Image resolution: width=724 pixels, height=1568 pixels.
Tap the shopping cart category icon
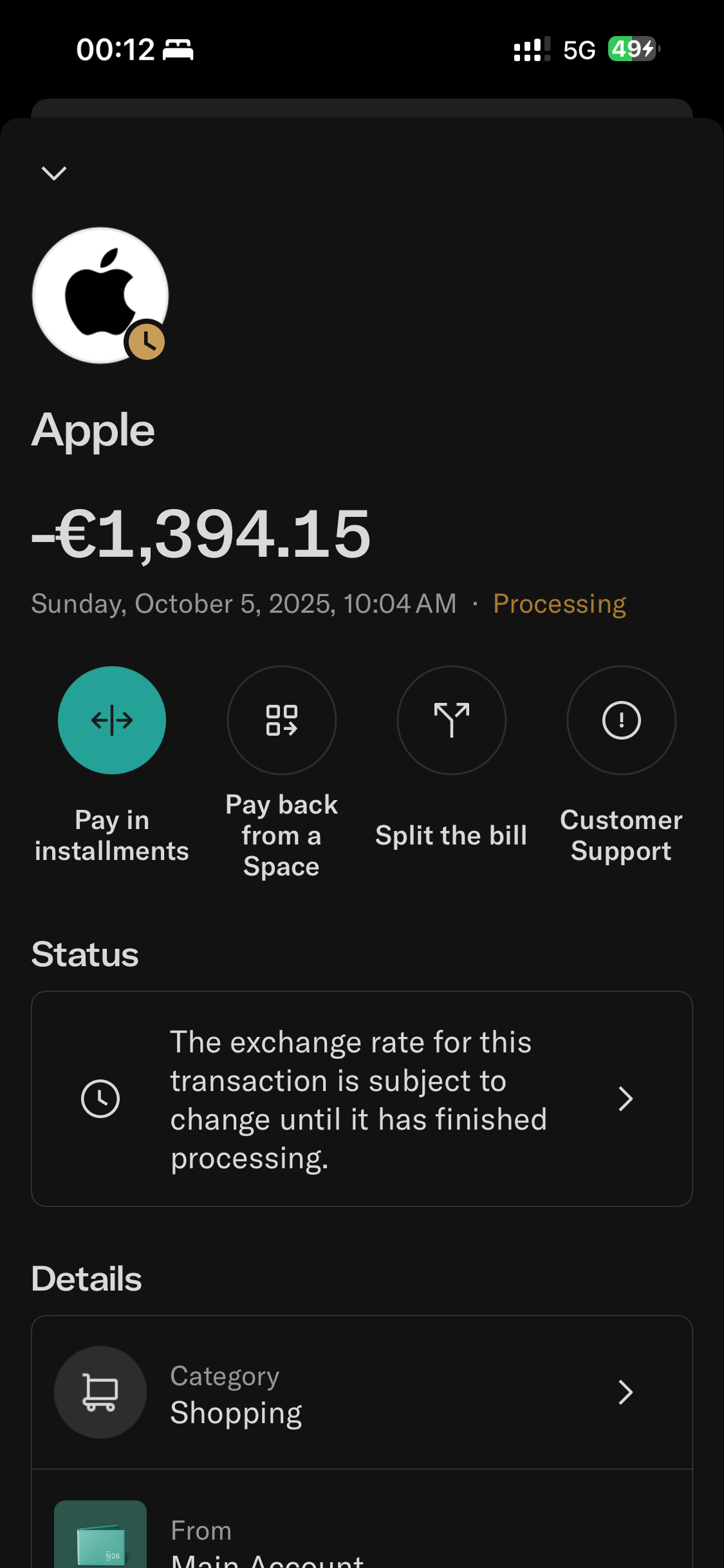100,1392
